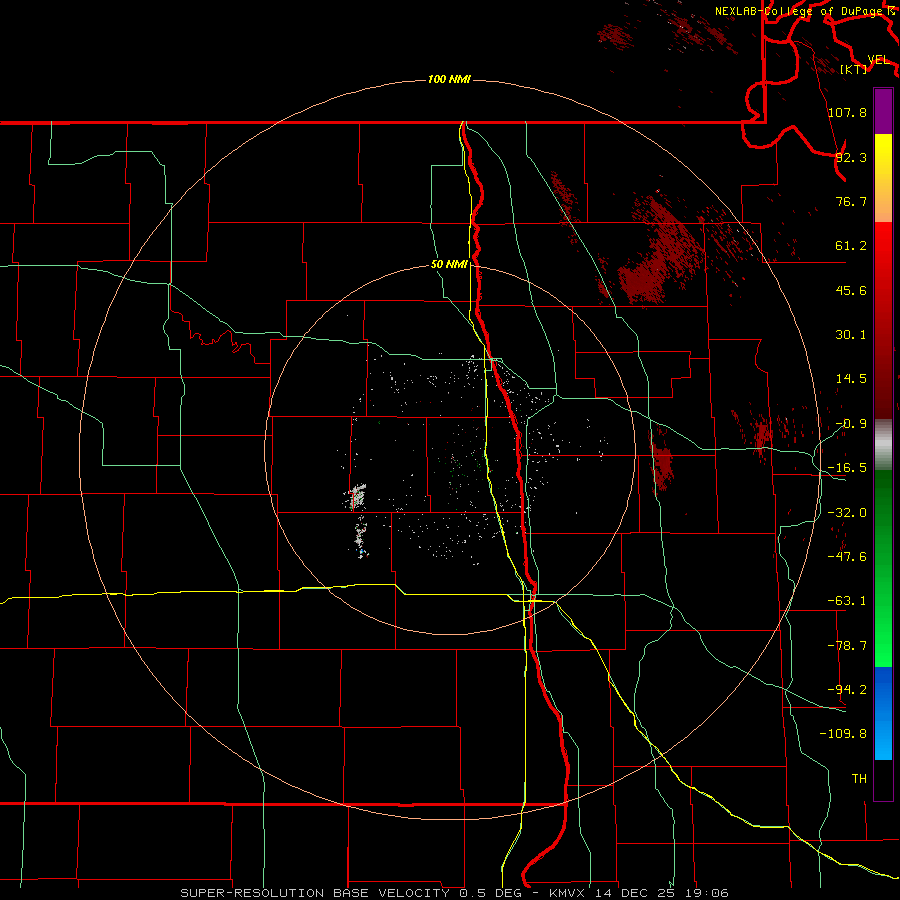Click the 50 NMI range ring label
900x900 pixels.
pos(449,265)
